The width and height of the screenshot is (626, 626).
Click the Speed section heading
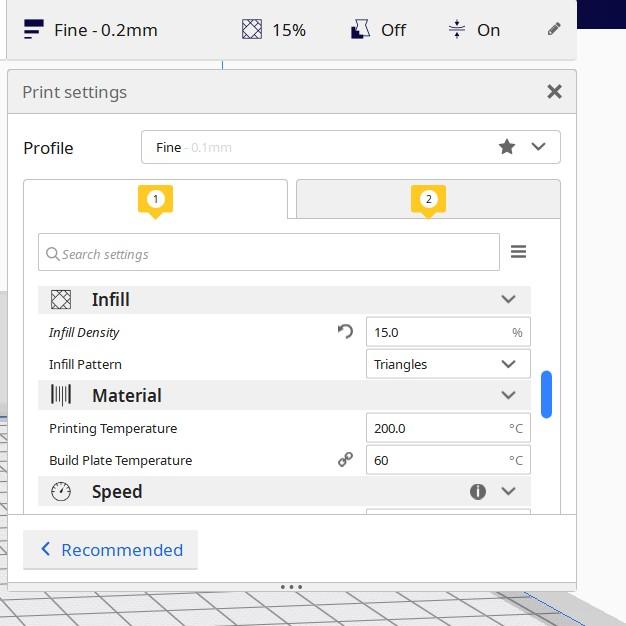click(x=117, y=491)
